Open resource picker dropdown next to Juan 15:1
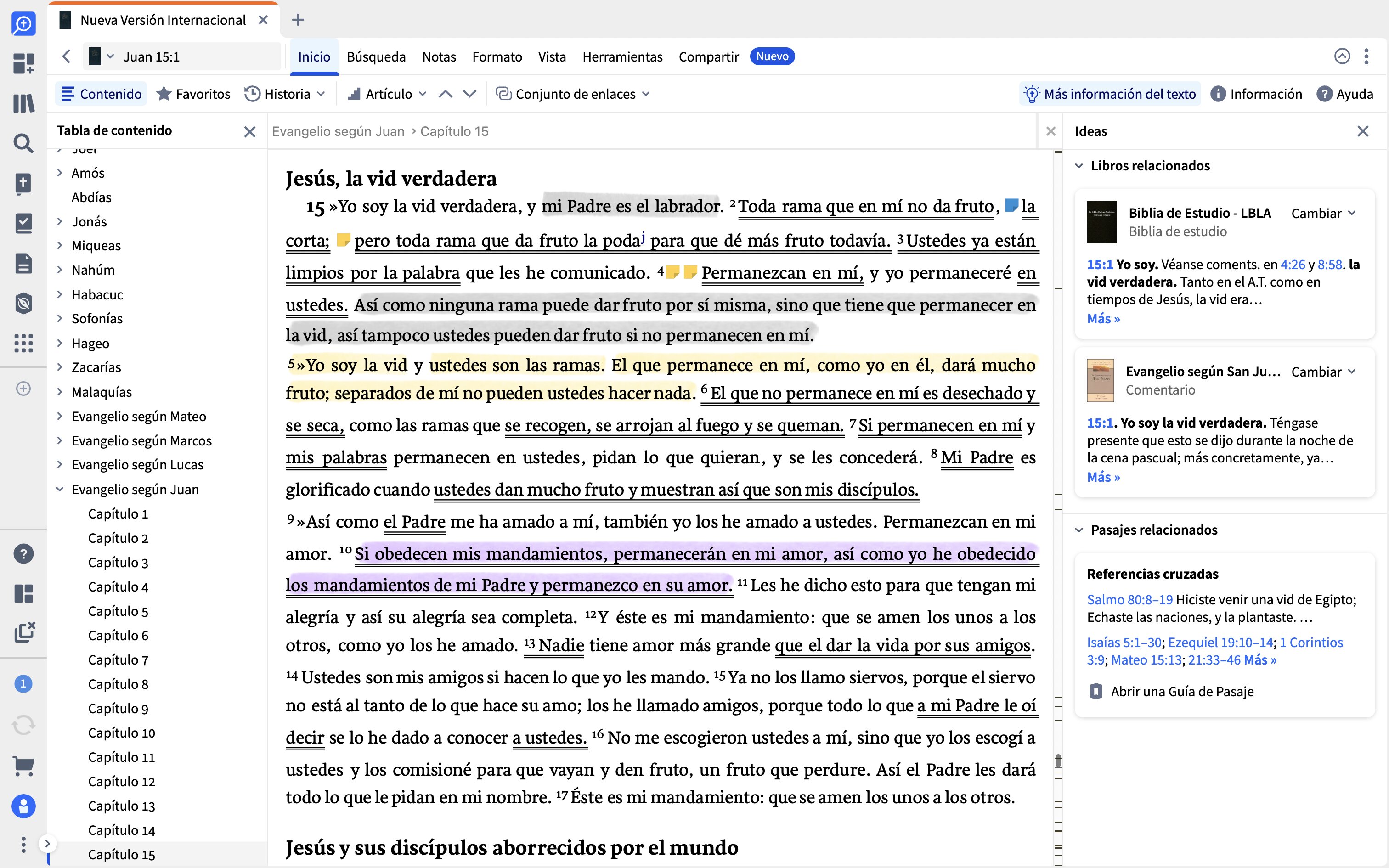This screenshot has width=1389, height=868. [102, 56]
